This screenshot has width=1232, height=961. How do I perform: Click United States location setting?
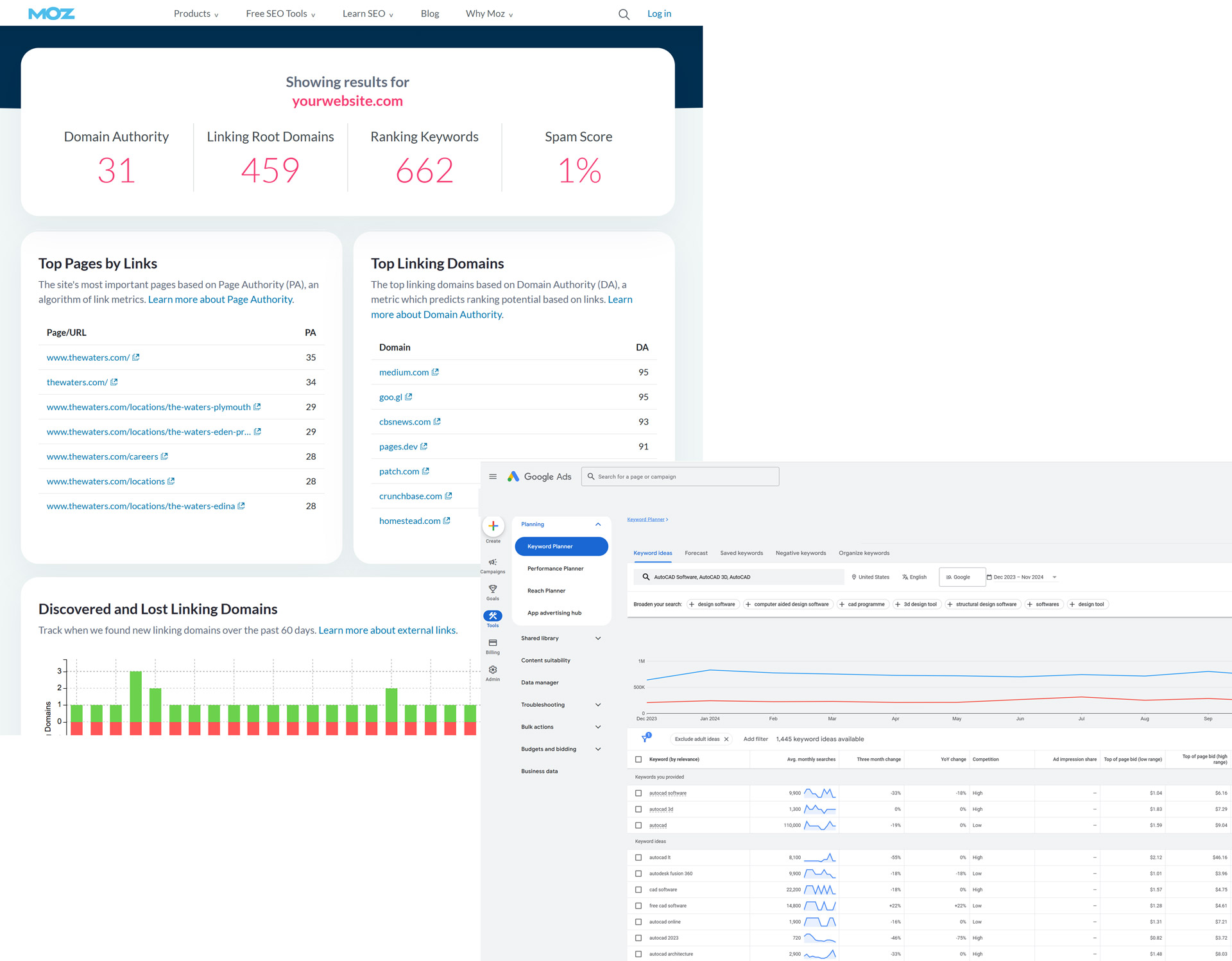[870, 577]
